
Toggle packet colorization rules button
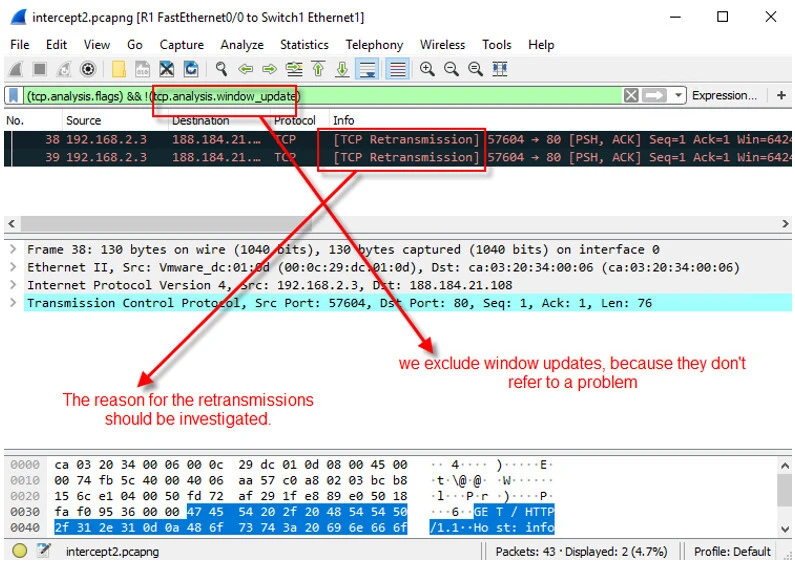tap(397, 69)
